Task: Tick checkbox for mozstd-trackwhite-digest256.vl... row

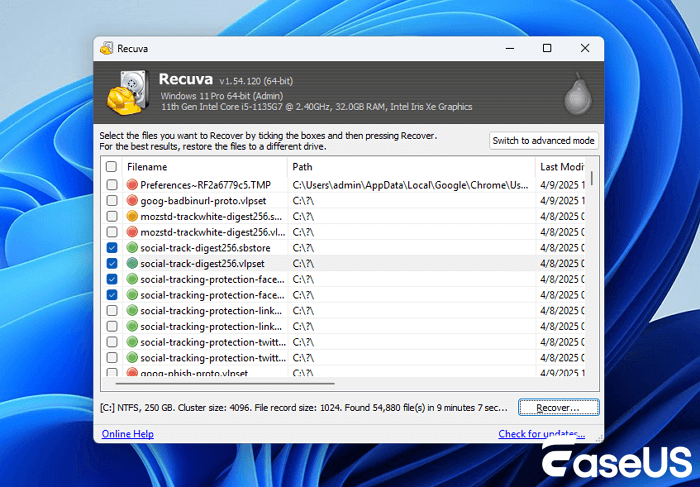Action: point(112,232)
